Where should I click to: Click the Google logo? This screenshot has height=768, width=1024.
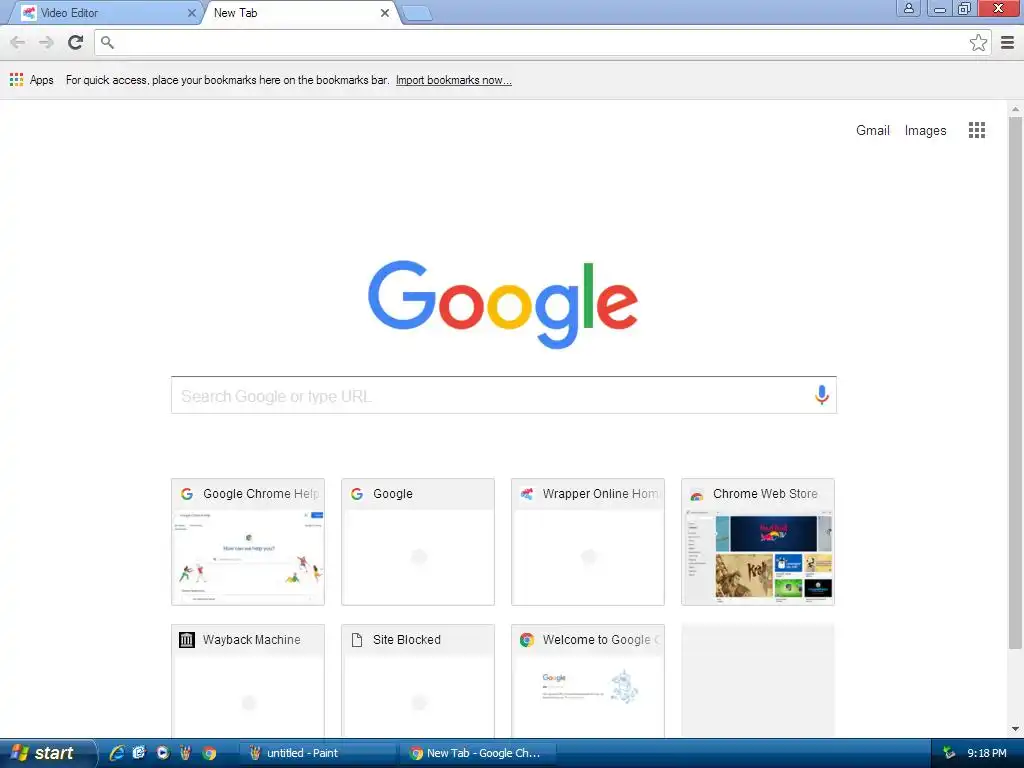click(503, 304)
